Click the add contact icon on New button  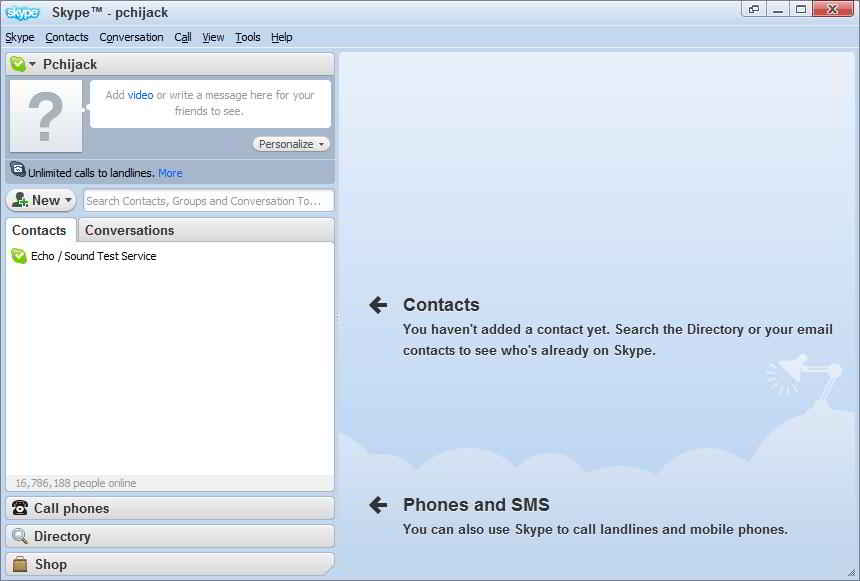[x=20, y=200]
